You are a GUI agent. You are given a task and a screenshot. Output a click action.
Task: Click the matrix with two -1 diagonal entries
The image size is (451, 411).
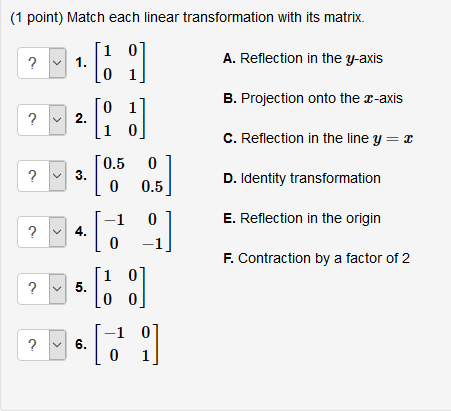click(x=133, y=231)
